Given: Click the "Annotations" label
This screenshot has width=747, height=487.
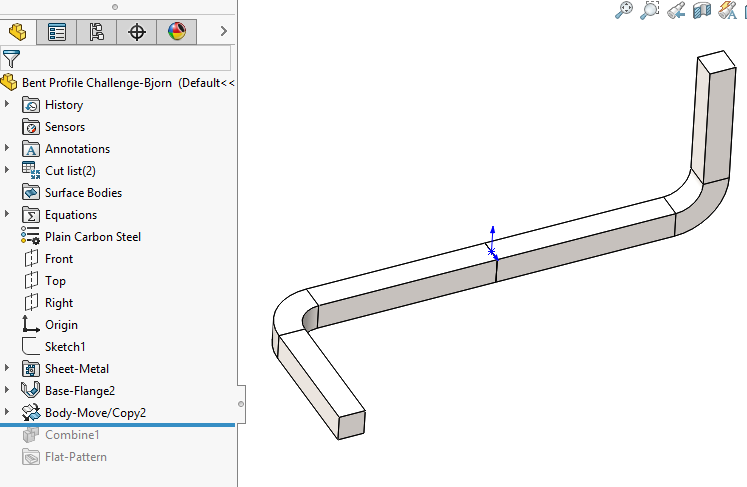Looking at the screenshot, I should point(78,149).
